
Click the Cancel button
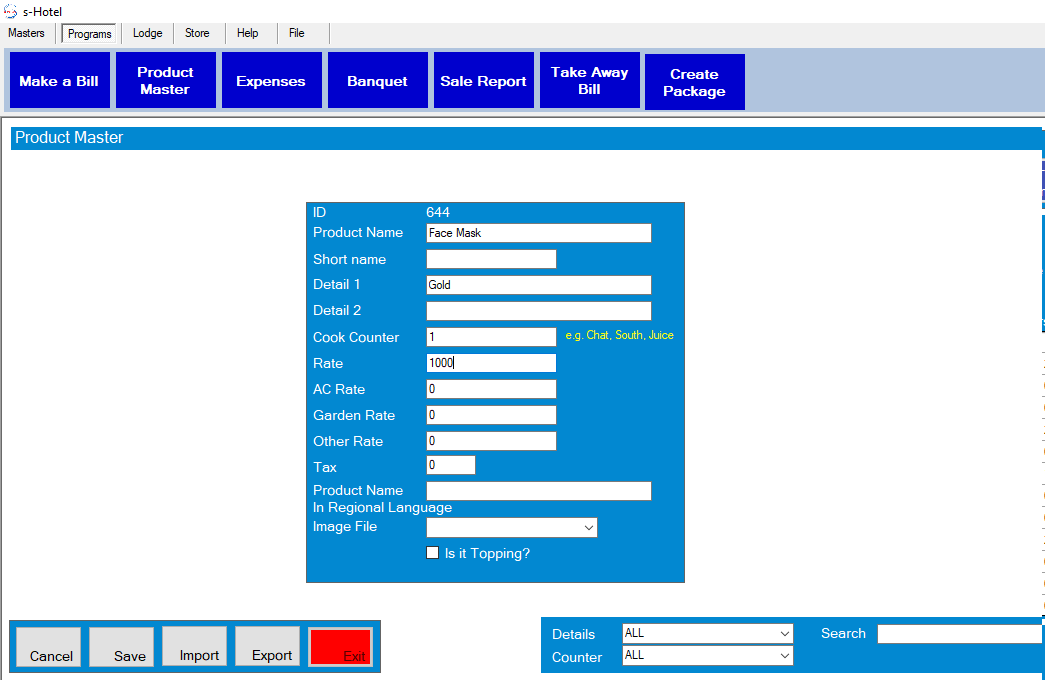pos(50,647)
